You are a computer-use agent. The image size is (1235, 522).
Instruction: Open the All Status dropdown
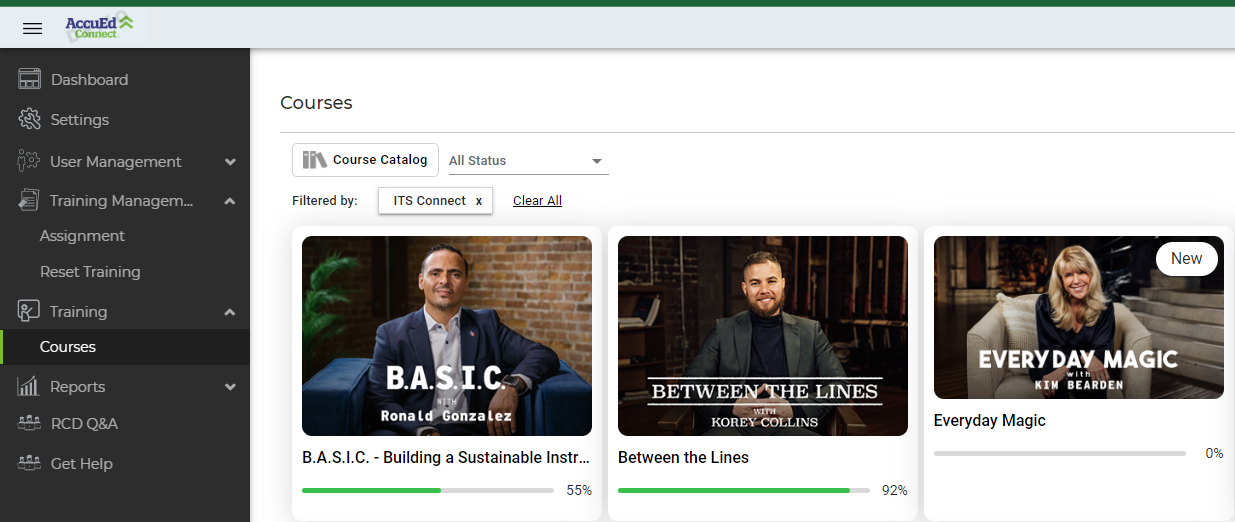tap(528, 161)
